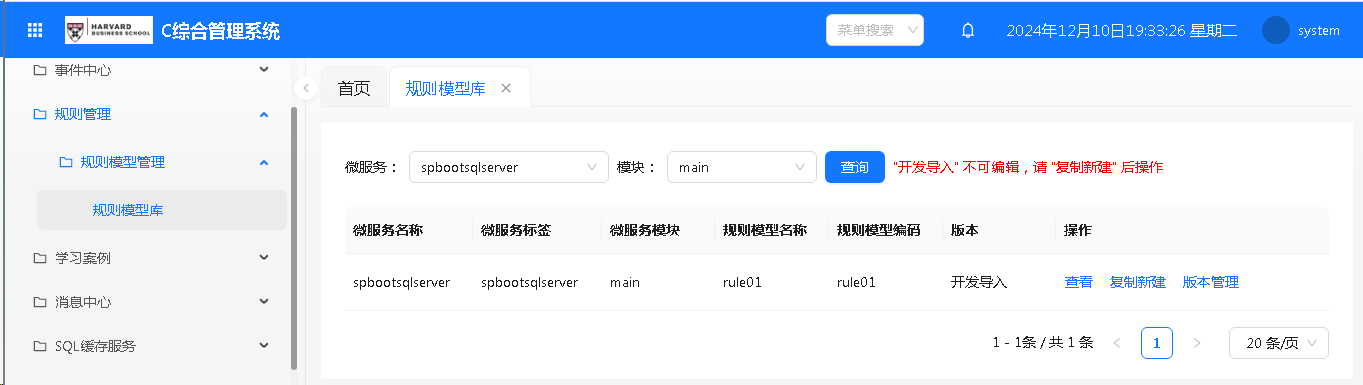Viewport: 1363px width, 385px height.
Task: Open the 菜单搜索 dropdown
Action: point(875,30)
